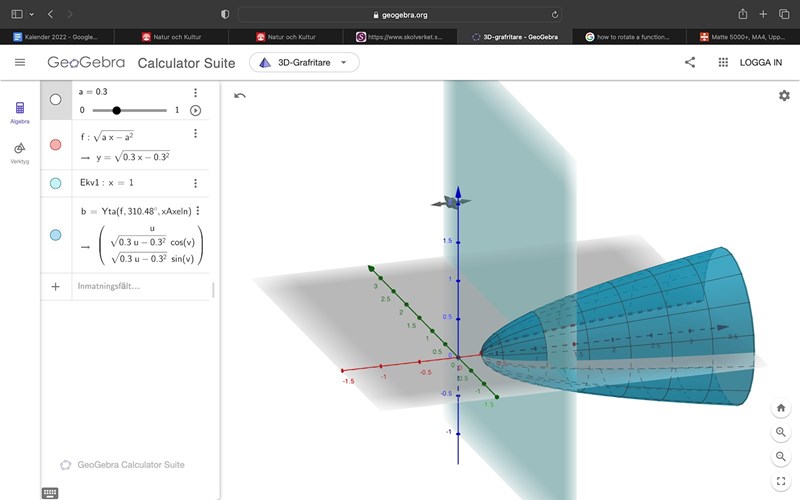The image size is (800, 500).
Task: Open graphics settings gear icon
Action: click(784, 95)
